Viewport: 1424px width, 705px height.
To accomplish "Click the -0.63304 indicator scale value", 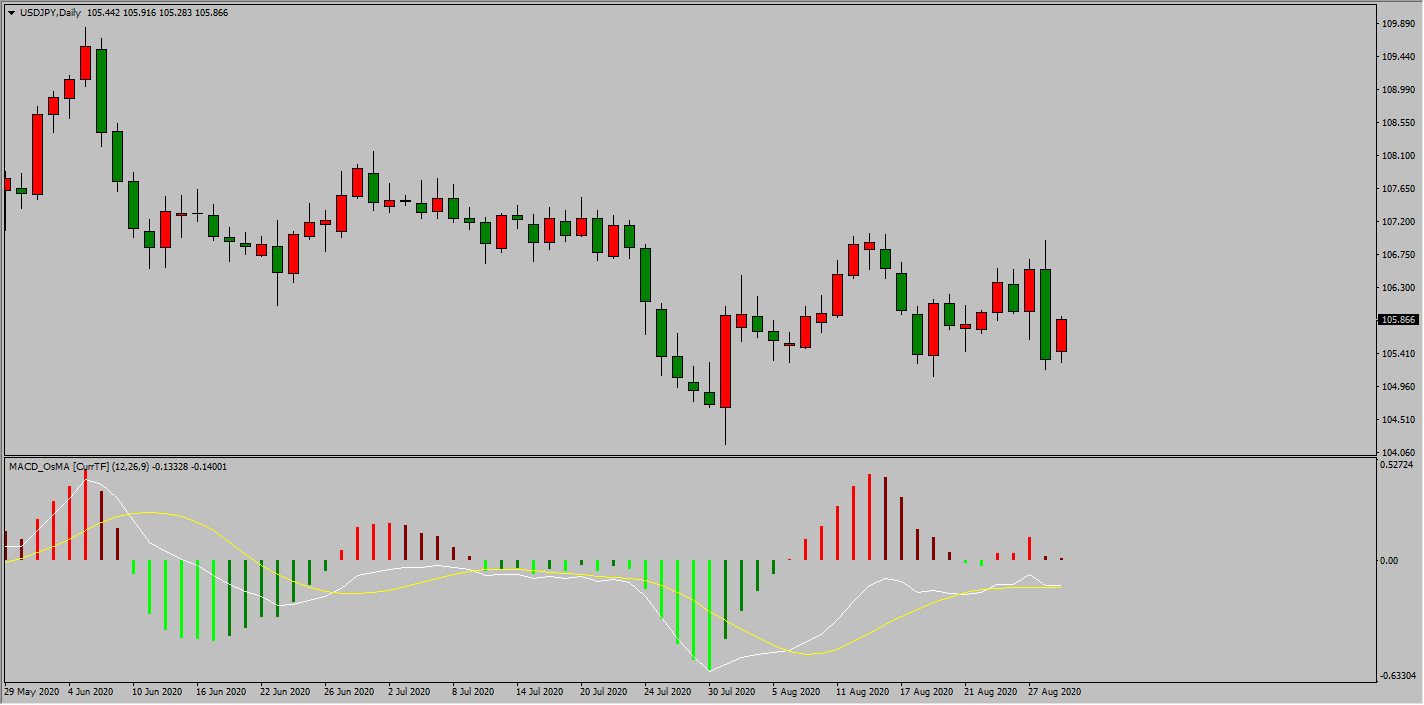I will (x=1397, y=677).
